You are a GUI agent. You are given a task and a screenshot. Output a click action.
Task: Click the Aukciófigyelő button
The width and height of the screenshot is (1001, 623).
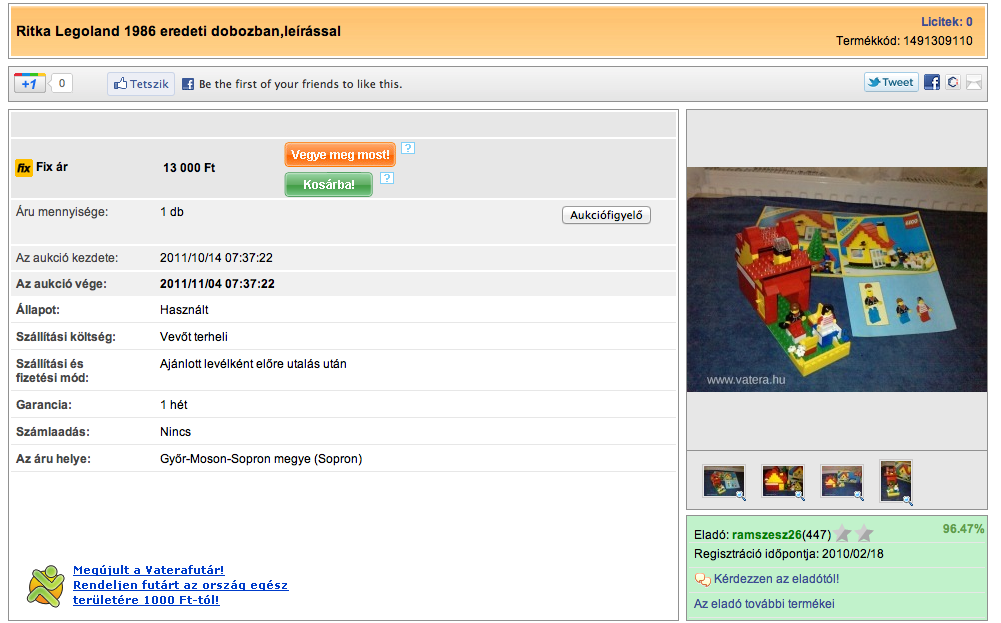pyautogui.click(x=606, y=215)
